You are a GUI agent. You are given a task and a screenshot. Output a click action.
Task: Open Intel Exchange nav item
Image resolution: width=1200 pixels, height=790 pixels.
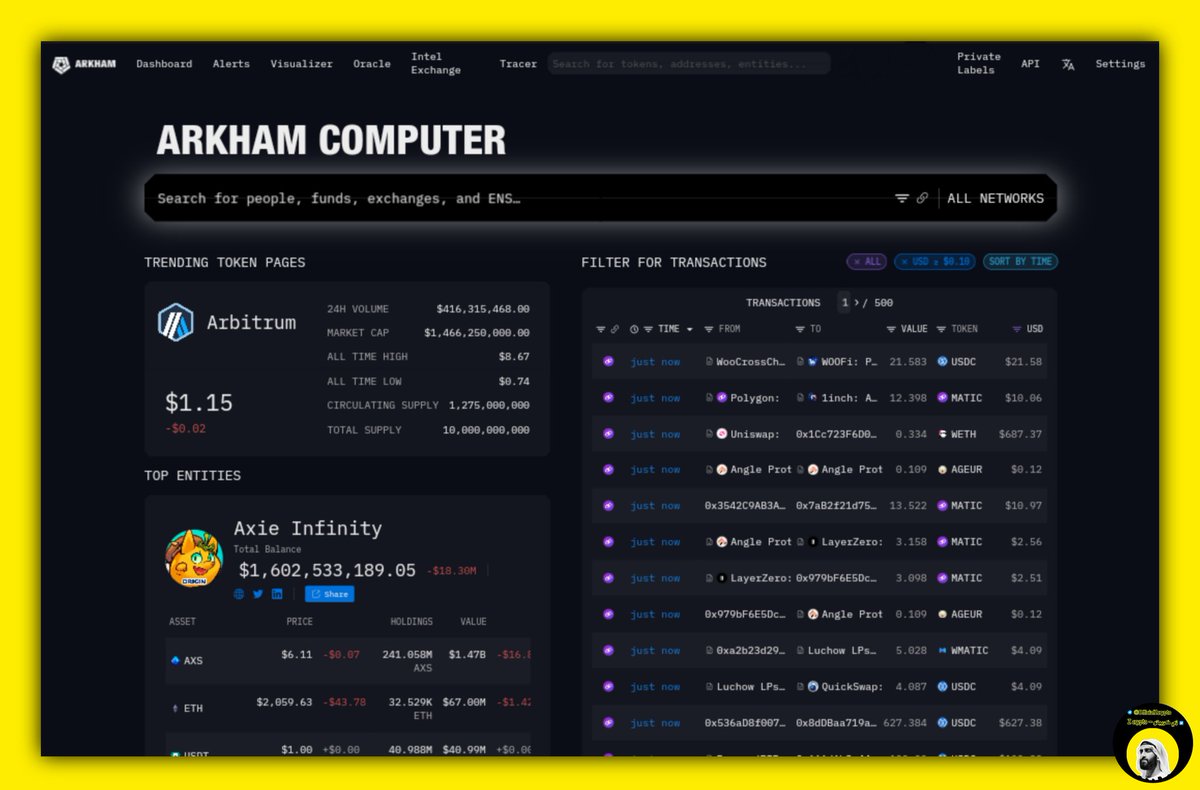click(x=436, y=64)
